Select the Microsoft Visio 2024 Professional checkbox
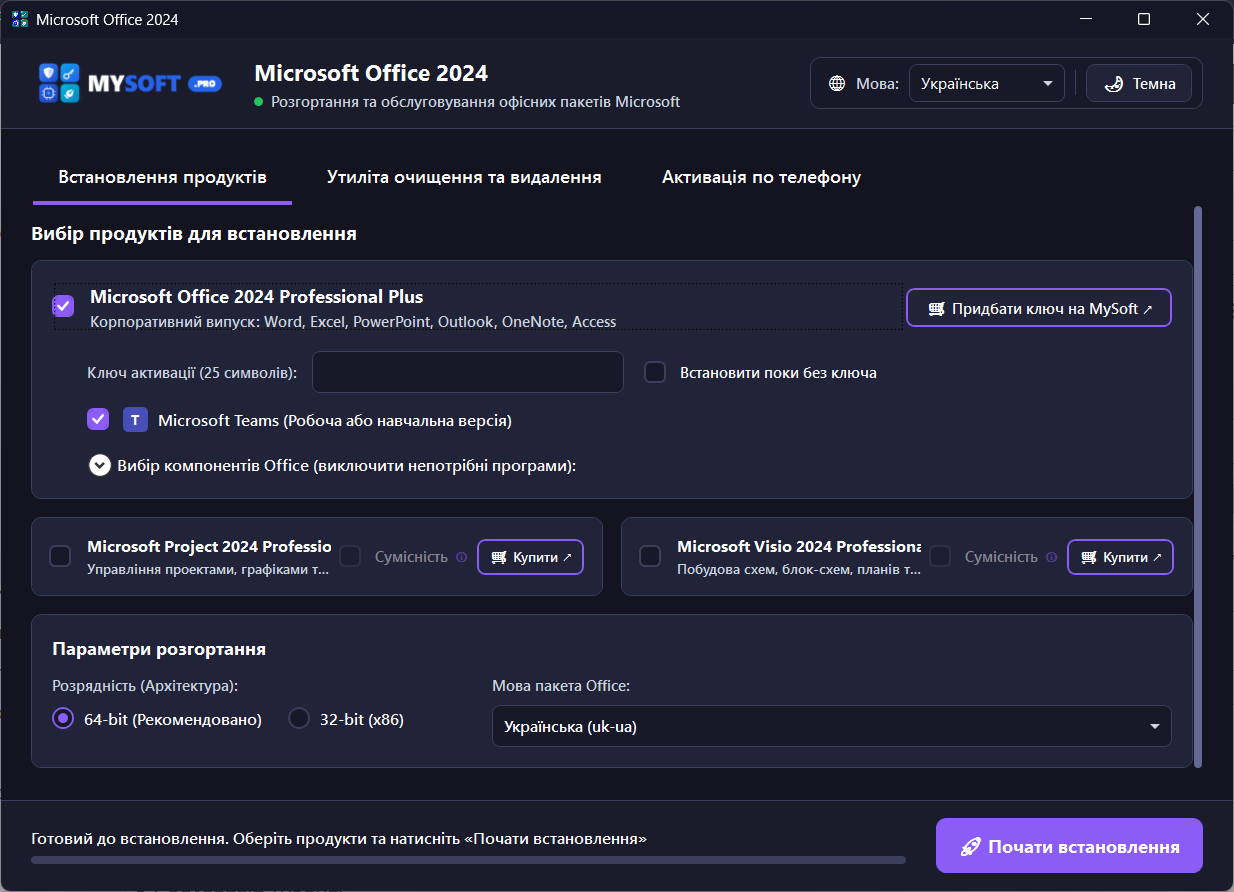The image size is (1234, 892). [650, 556]
